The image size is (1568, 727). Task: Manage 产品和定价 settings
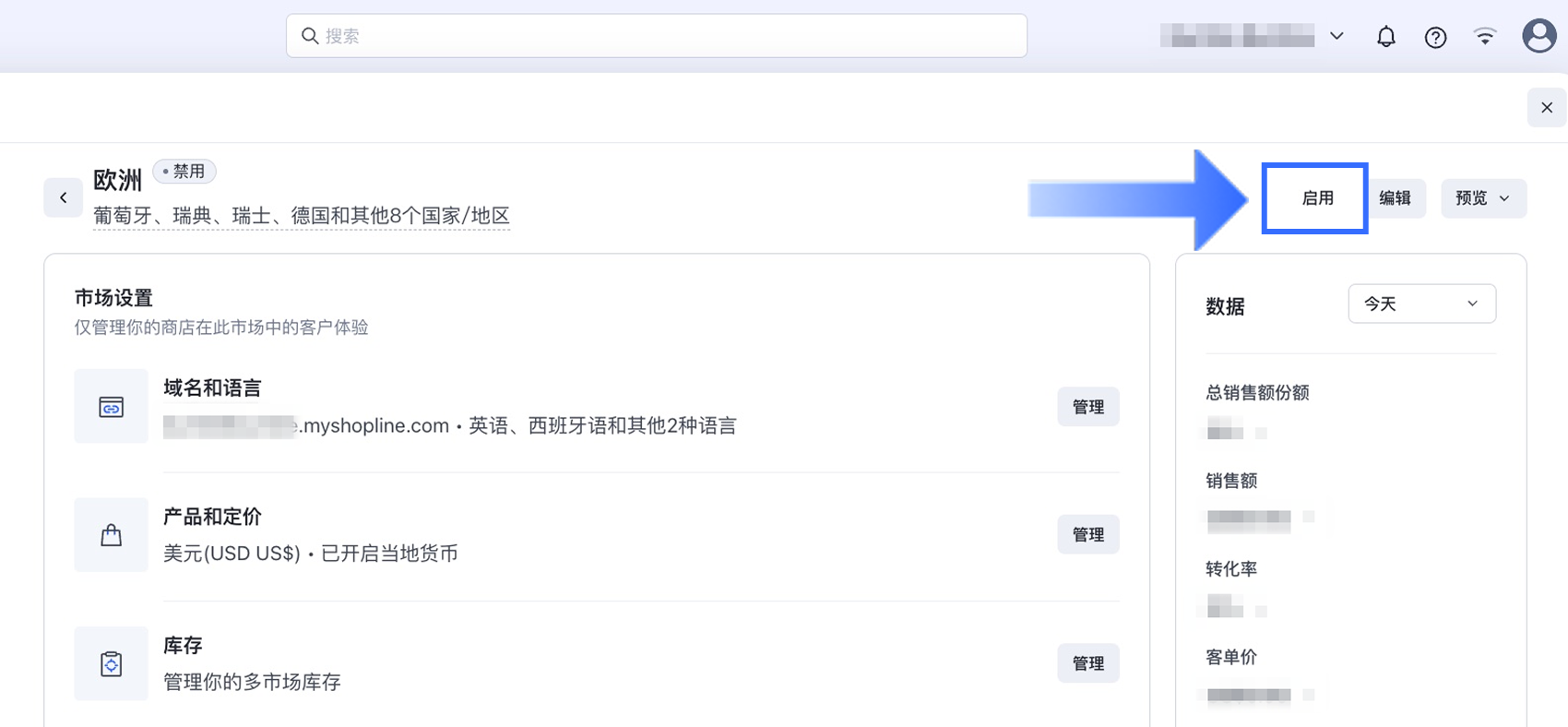[1087, 535]
